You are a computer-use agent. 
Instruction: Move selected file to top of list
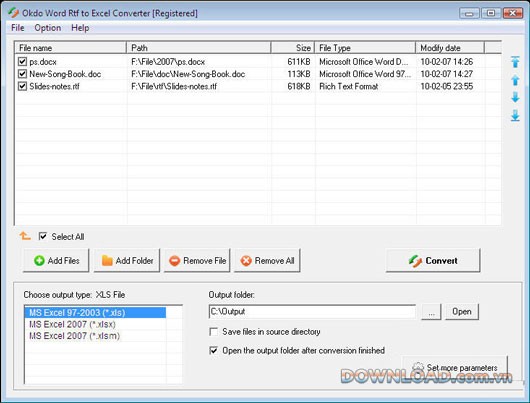[515, 62]
